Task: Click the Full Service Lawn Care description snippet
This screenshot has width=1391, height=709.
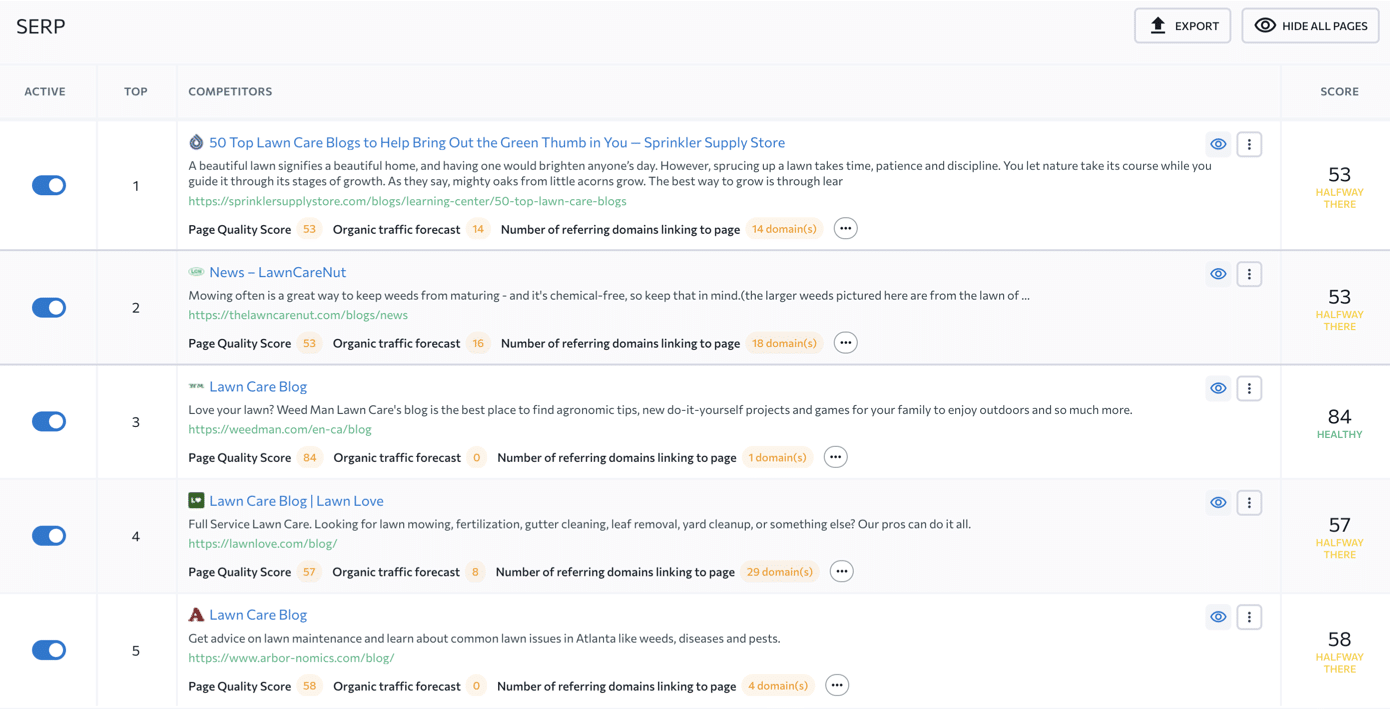Action: pos(579,524)
